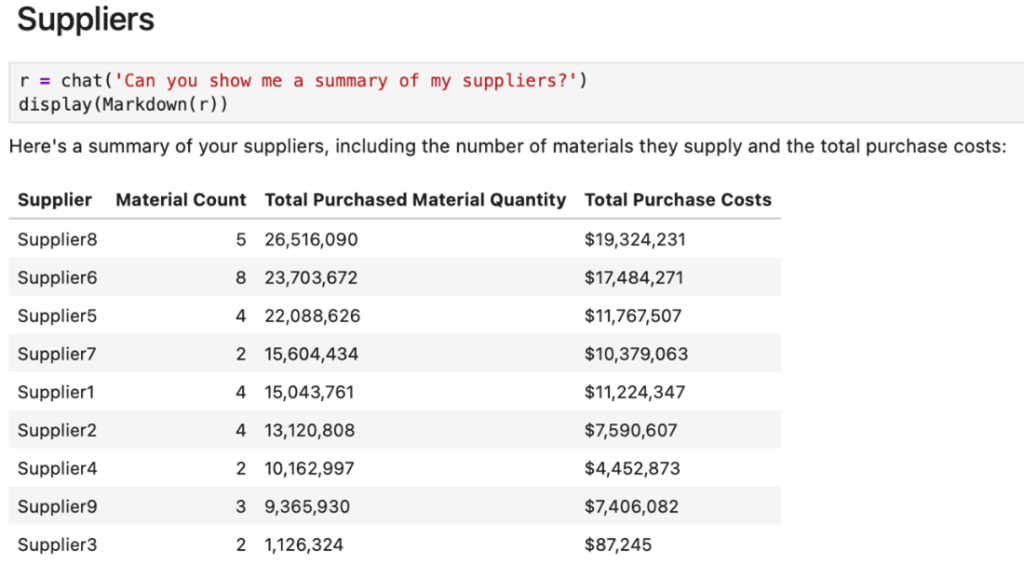Viewport: 1024px width, 577px height.
Task: Click the Supplier column header
Action: (54, 200)
